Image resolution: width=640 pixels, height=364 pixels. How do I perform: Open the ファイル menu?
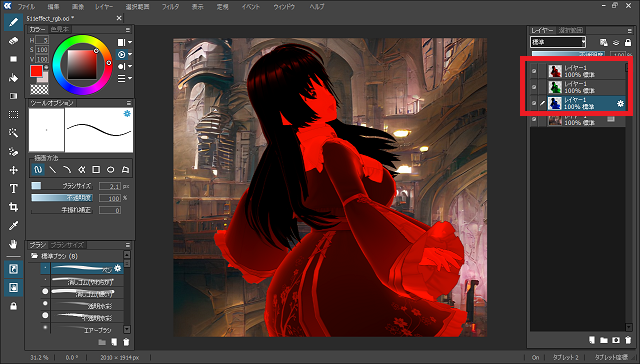pos(26,7)
